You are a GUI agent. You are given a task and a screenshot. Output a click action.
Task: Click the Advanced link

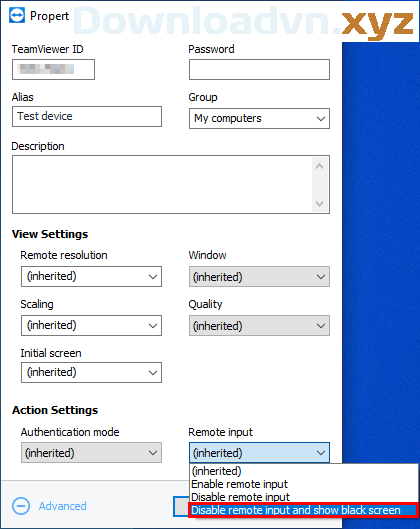(62, 506)
